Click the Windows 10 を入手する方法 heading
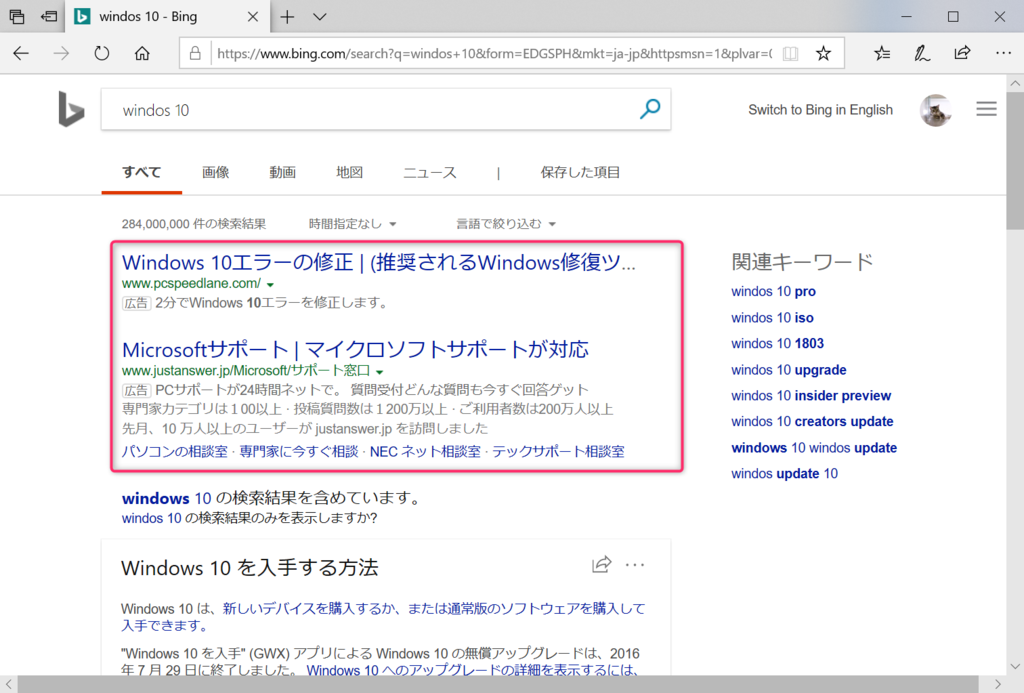The height and width of the screenshot is (693, 1024). (x=249, y=568)
